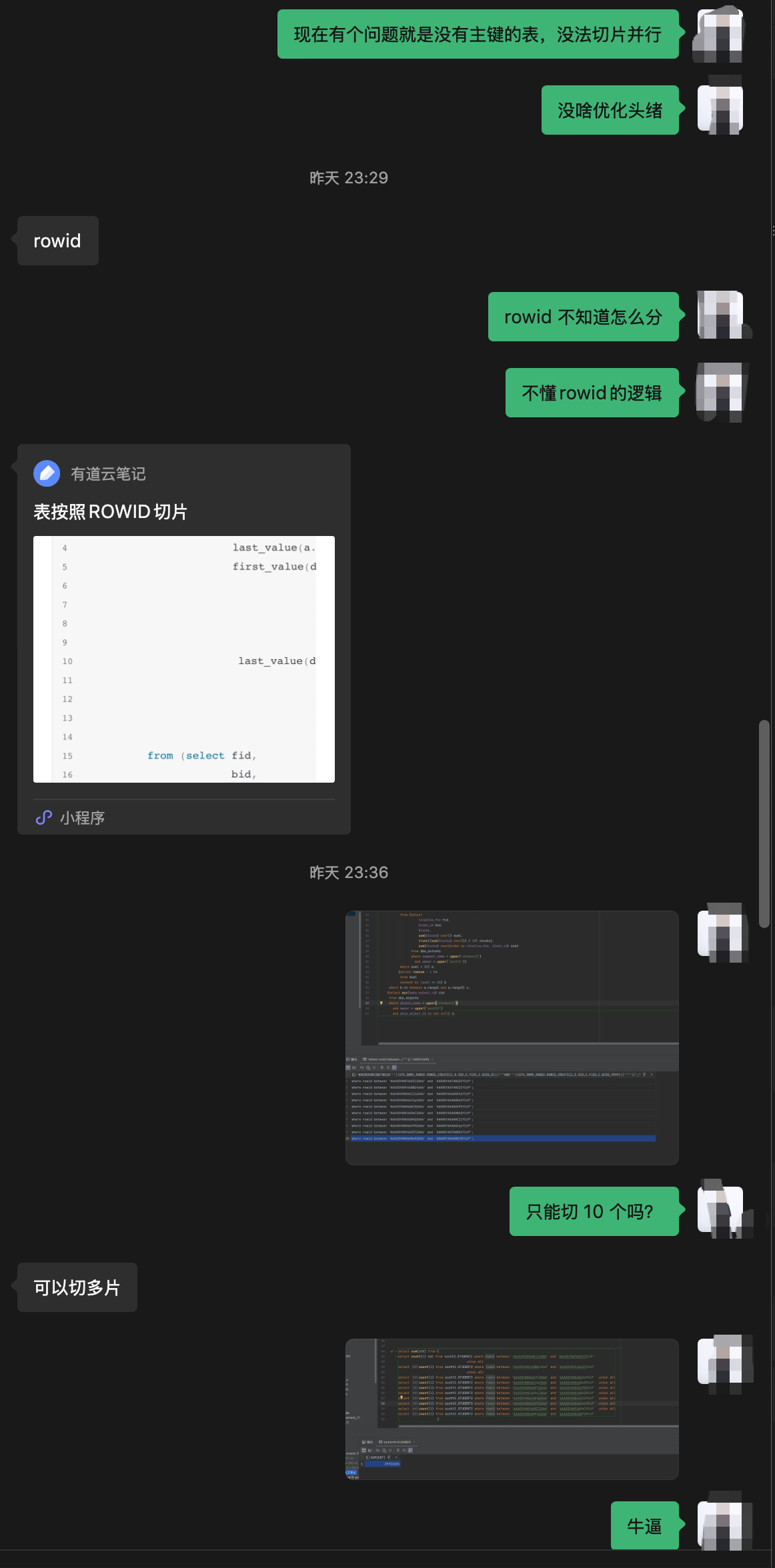The image size is (775, 1568).
Task: Select the "rowid" message bubble
Action: click(x=57, y=241)
